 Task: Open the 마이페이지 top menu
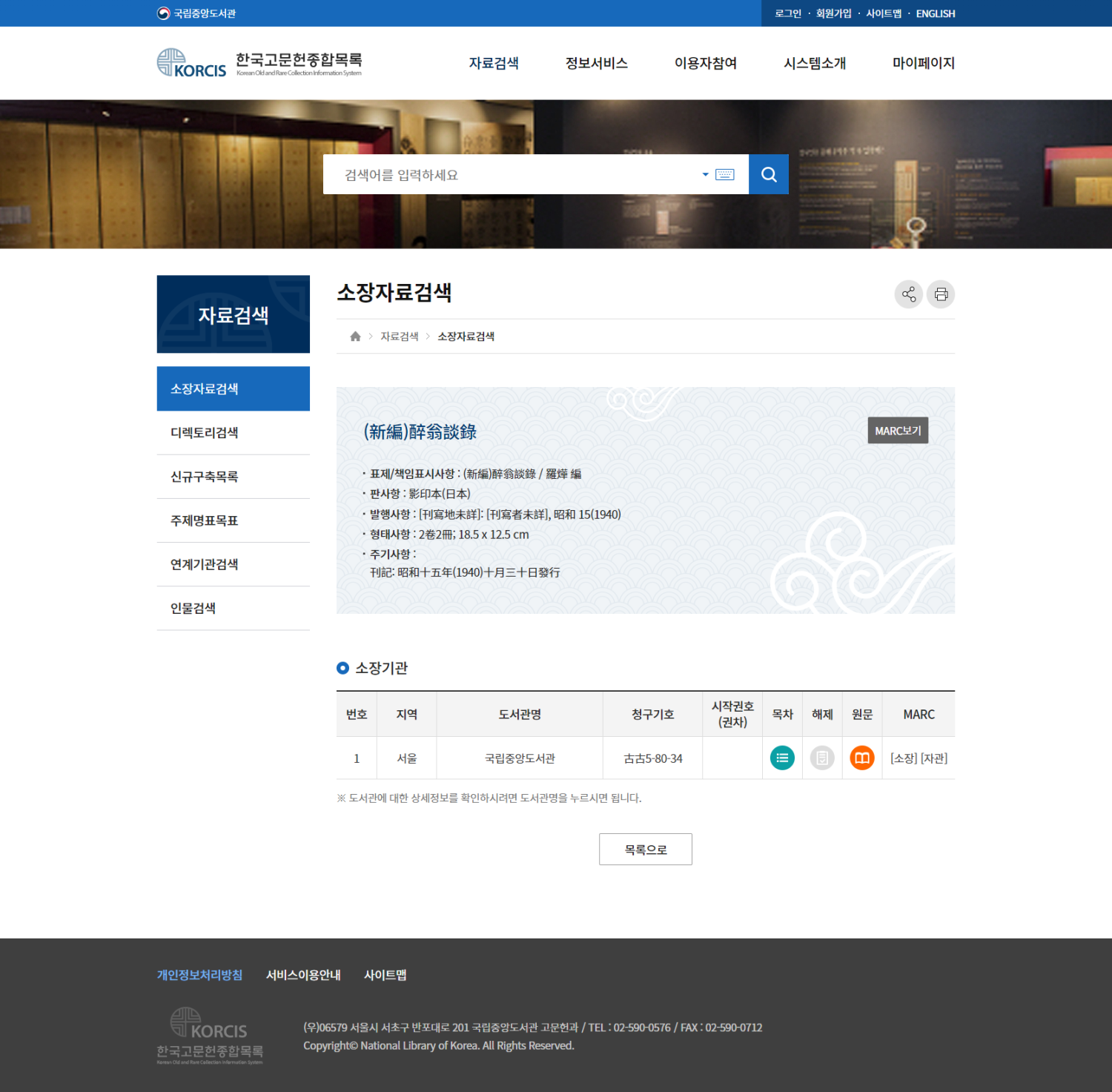924,63
